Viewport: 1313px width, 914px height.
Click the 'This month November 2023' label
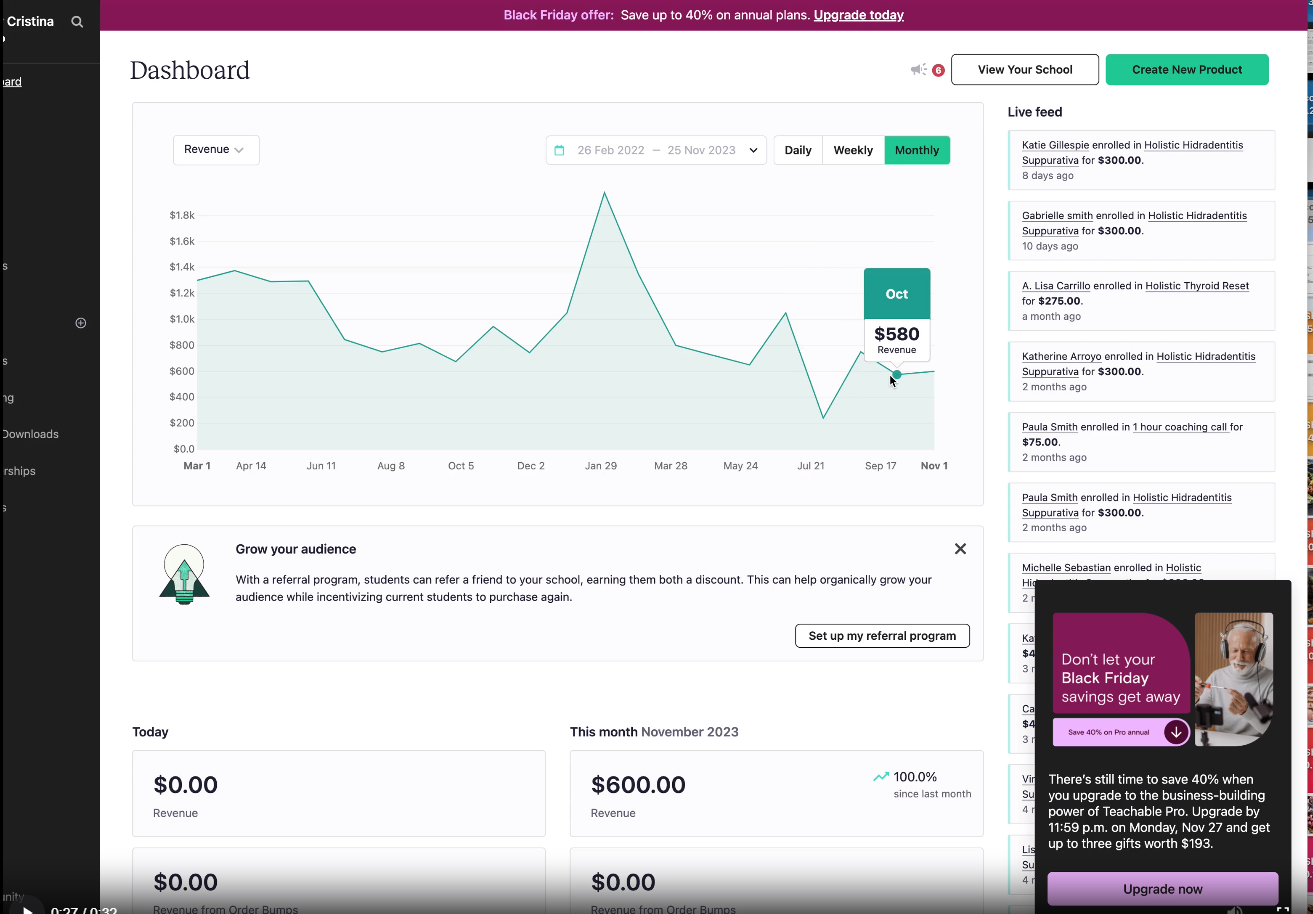tap(654, 732)
